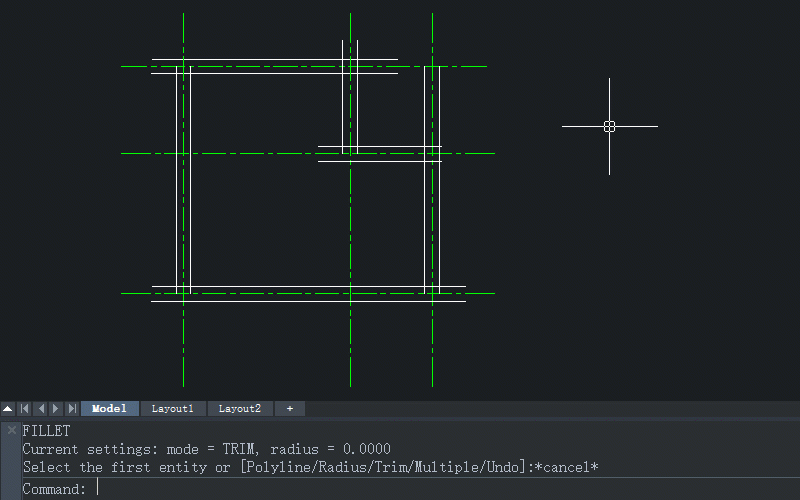Viewport: 800px width, 500px height.
Task: Focus the Command input field
Action: click(x=400, y=489)
